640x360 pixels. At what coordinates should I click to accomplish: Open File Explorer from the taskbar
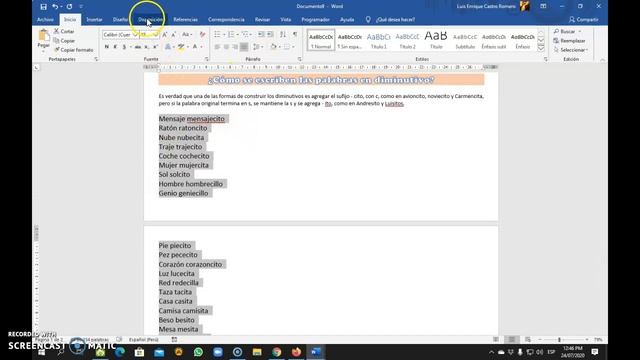point(257,352)
